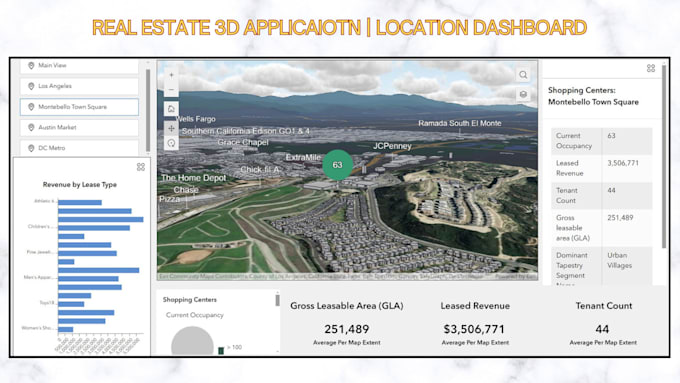Open map search tool
Screen dimensions: 680x383
click(x=523, y=75)
